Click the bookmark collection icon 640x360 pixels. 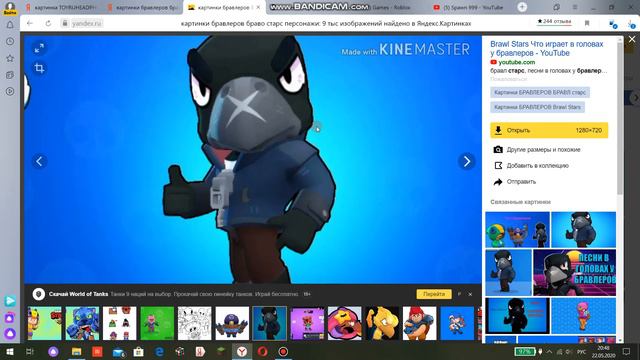(x=498, y=166)
